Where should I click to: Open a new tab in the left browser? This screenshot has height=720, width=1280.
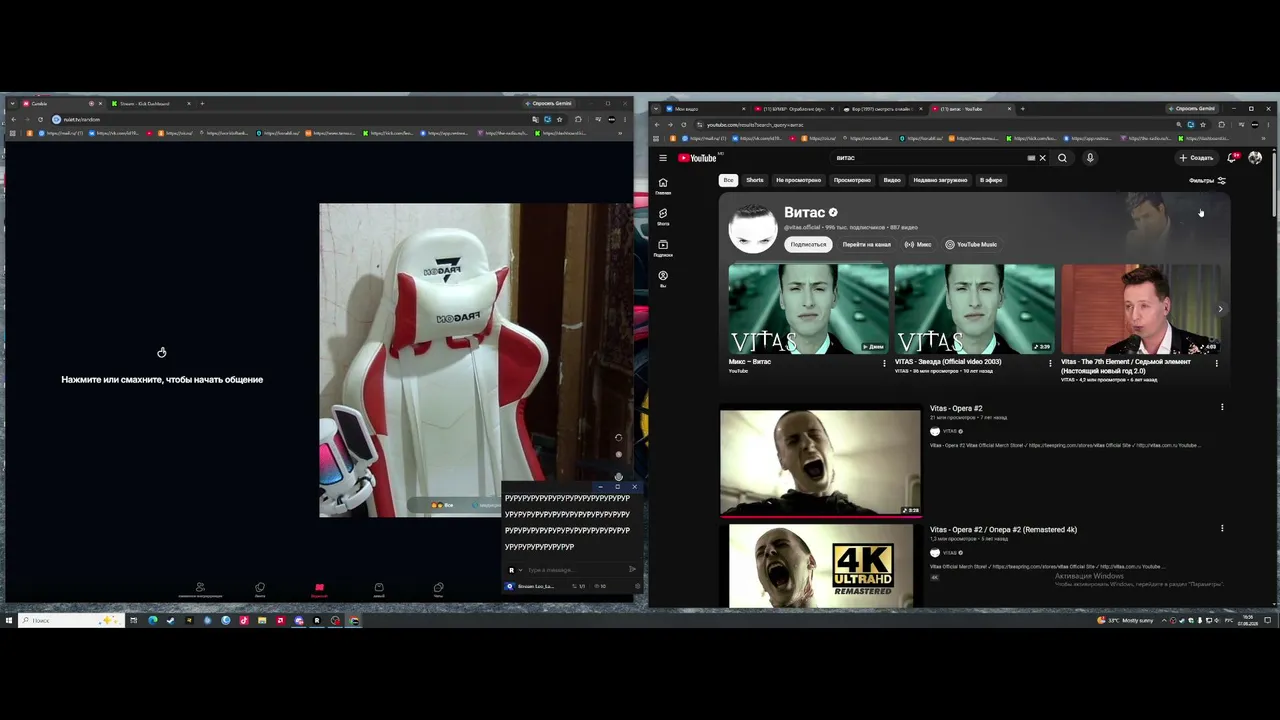pos(202,103)
